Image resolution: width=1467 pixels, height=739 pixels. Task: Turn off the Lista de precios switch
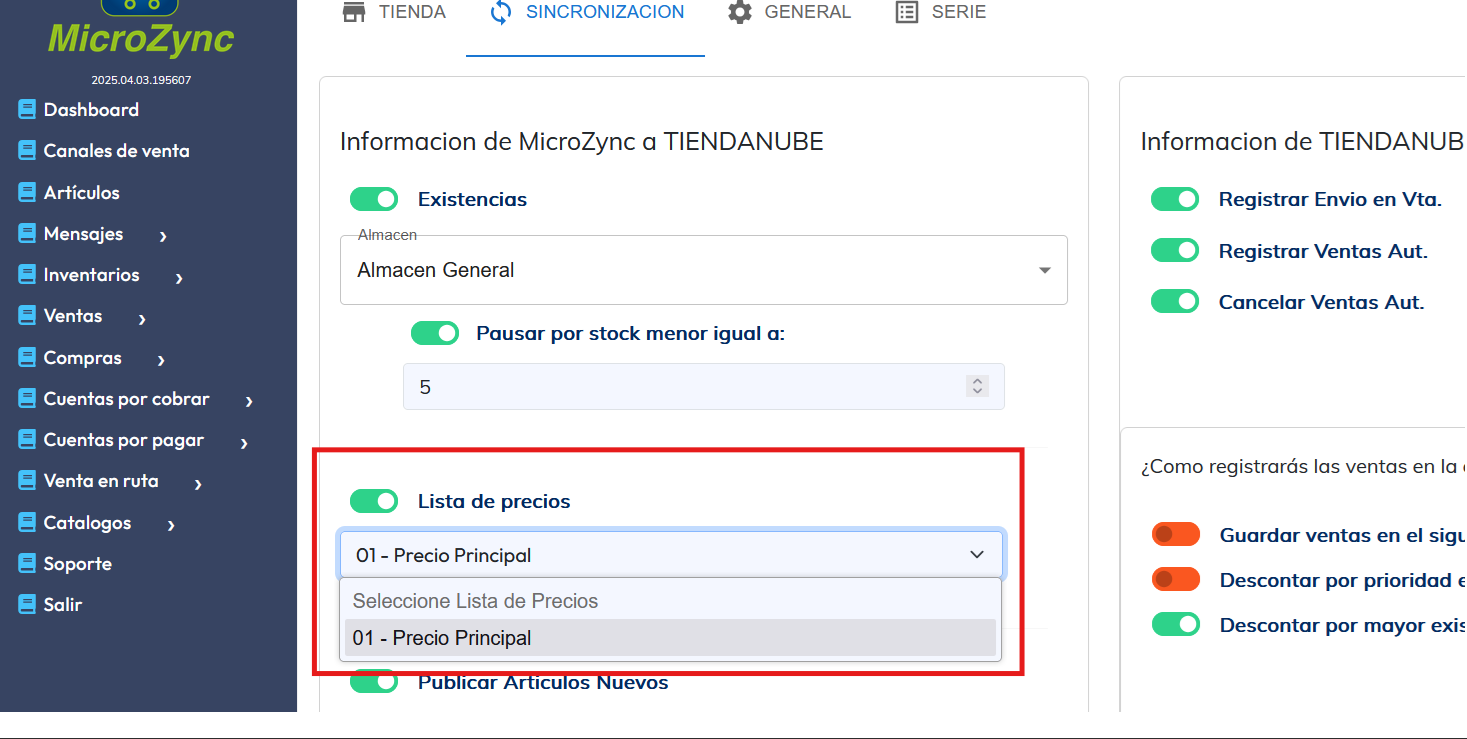tap(374, 501)
